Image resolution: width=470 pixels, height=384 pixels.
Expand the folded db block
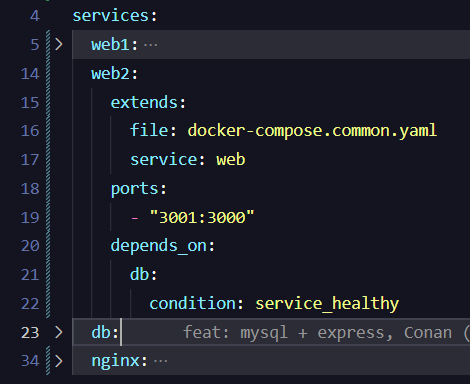pyautogui.click(x=59, y=332)
